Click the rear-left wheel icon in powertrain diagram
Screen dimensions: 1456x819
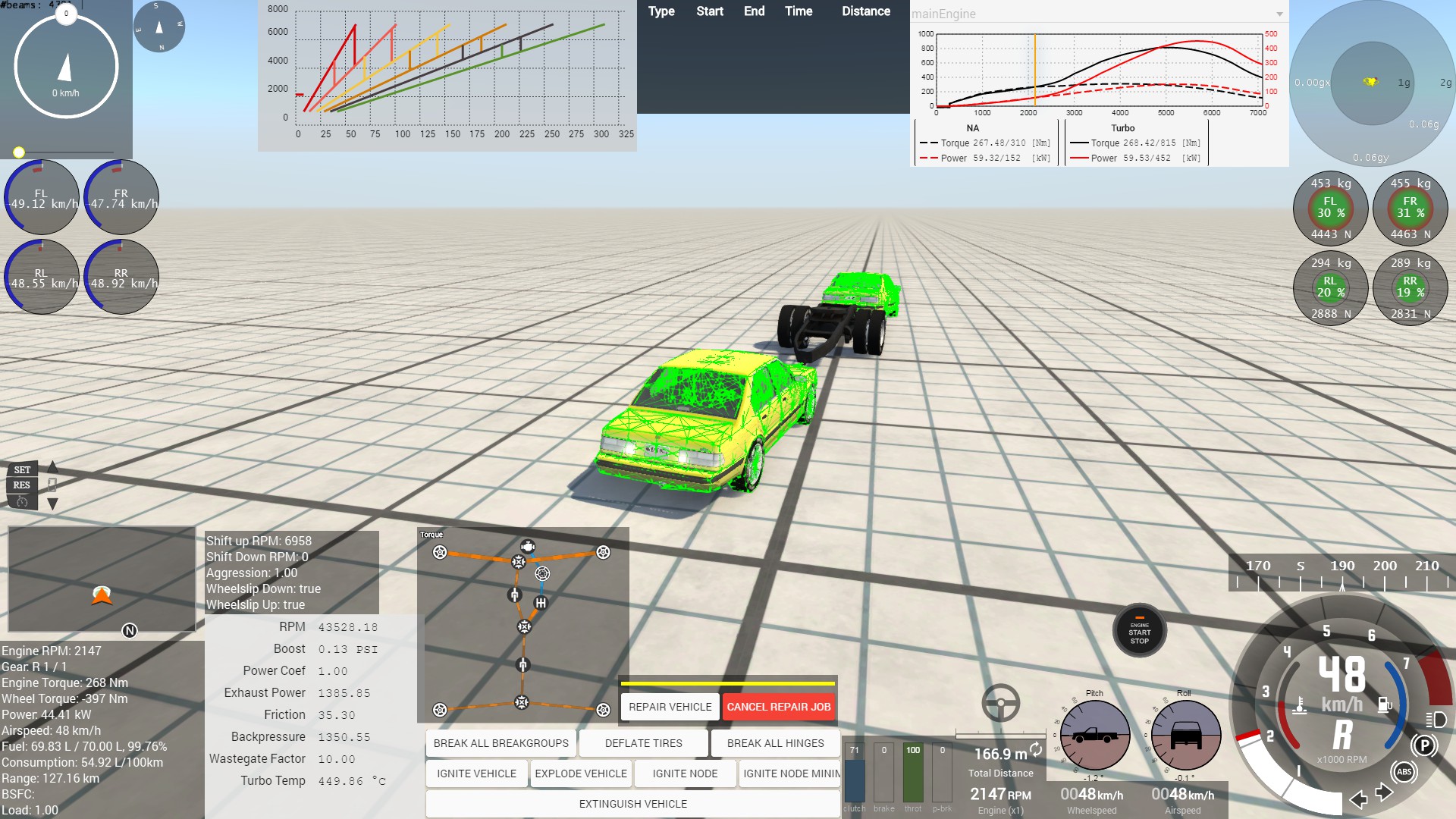pos(440,710)
